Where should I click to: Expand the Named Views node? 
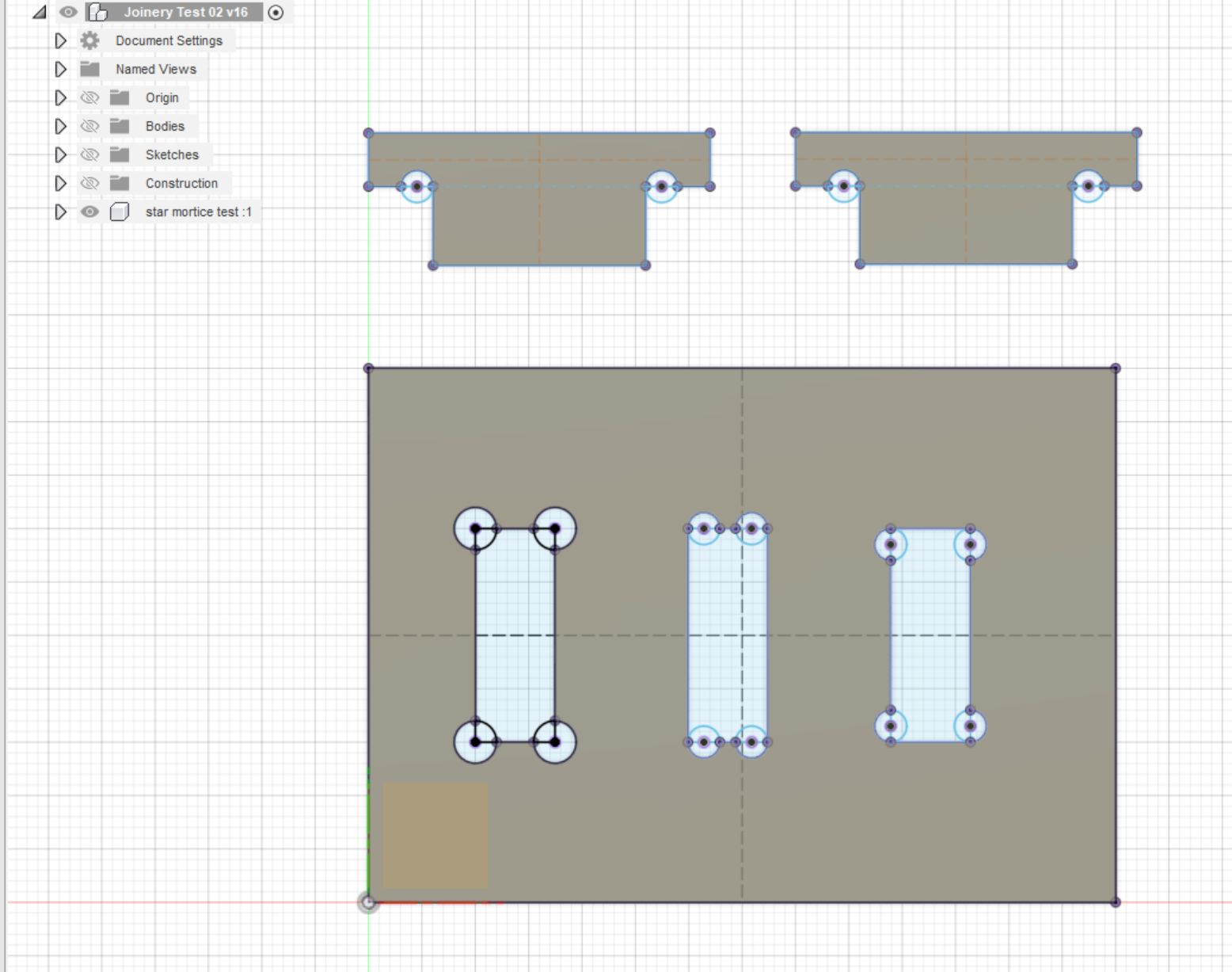pos(60,69)
